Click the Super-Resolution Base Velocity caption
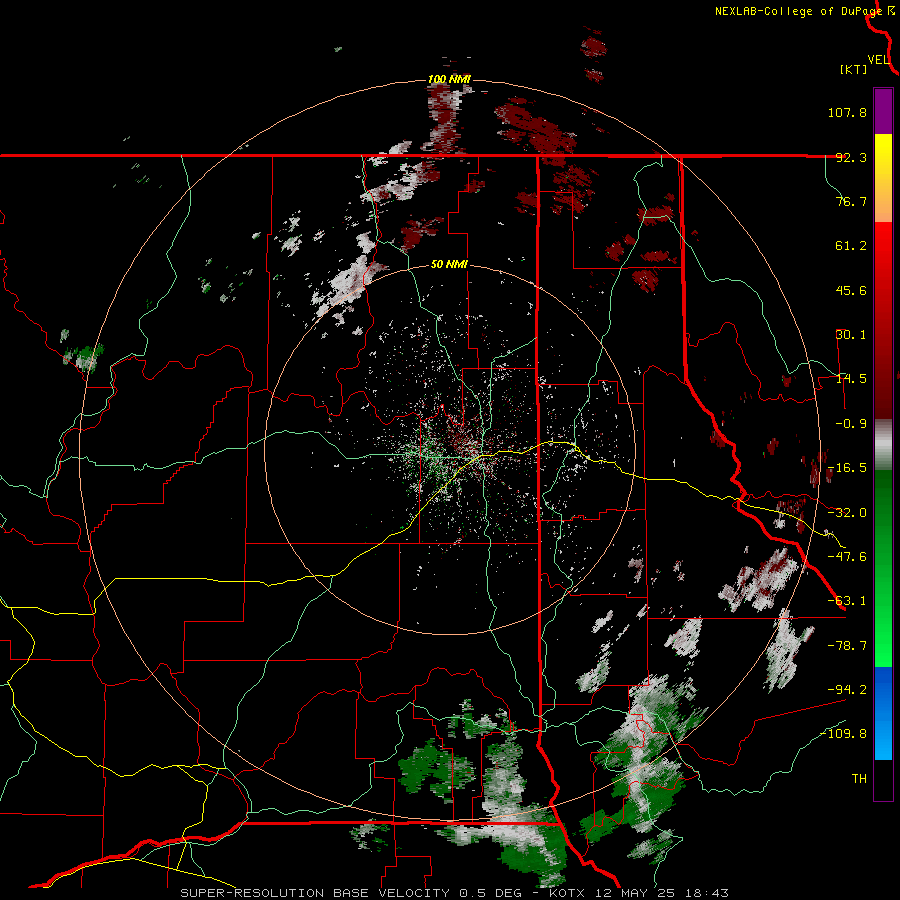Image resolution: width=900 pixels, height=900 pixels. 454,893
